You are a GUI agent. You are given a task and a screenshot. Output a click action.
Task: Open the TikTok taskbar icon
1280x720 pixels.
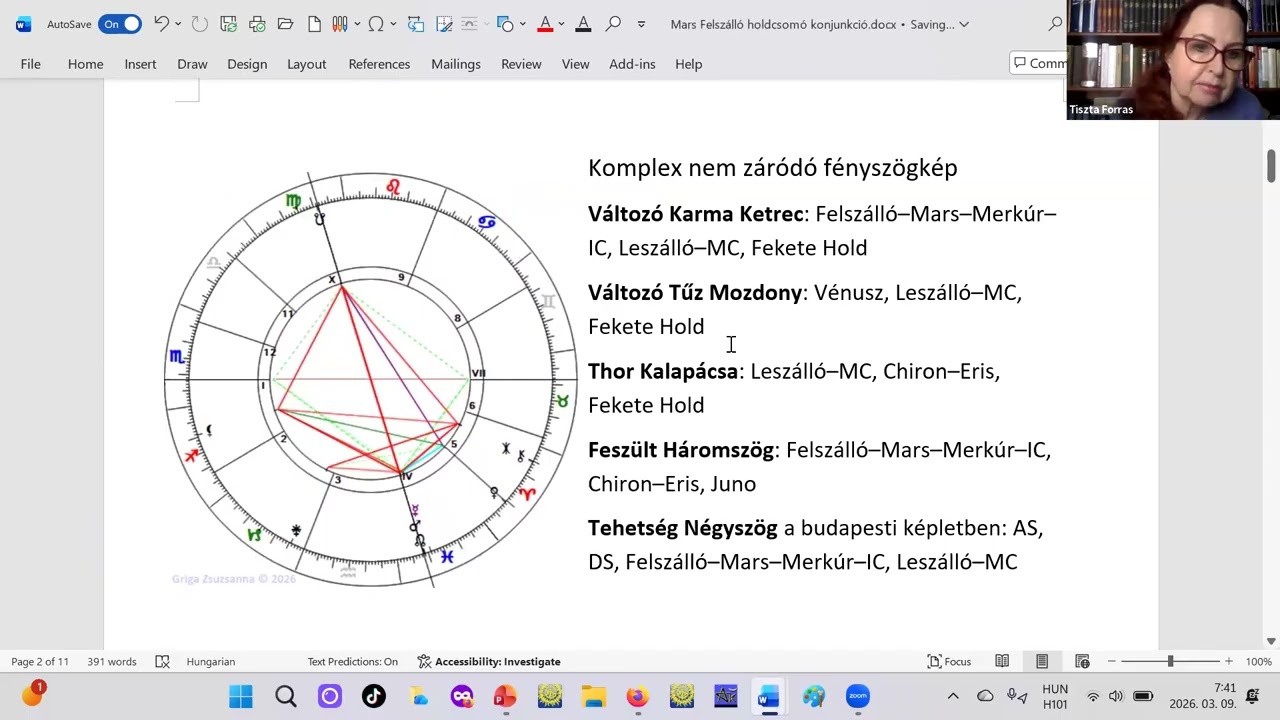tap(374, 696)
